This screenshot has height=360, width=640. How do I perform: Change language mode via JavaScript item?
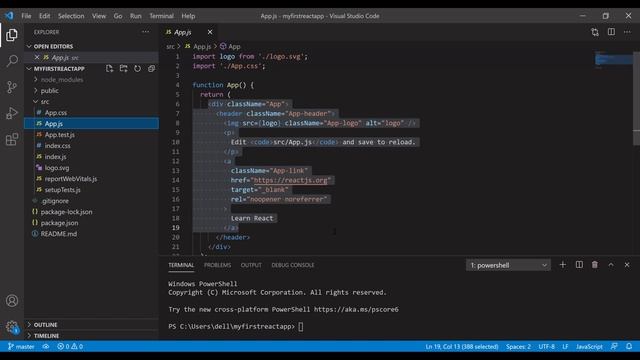(589, 347)
